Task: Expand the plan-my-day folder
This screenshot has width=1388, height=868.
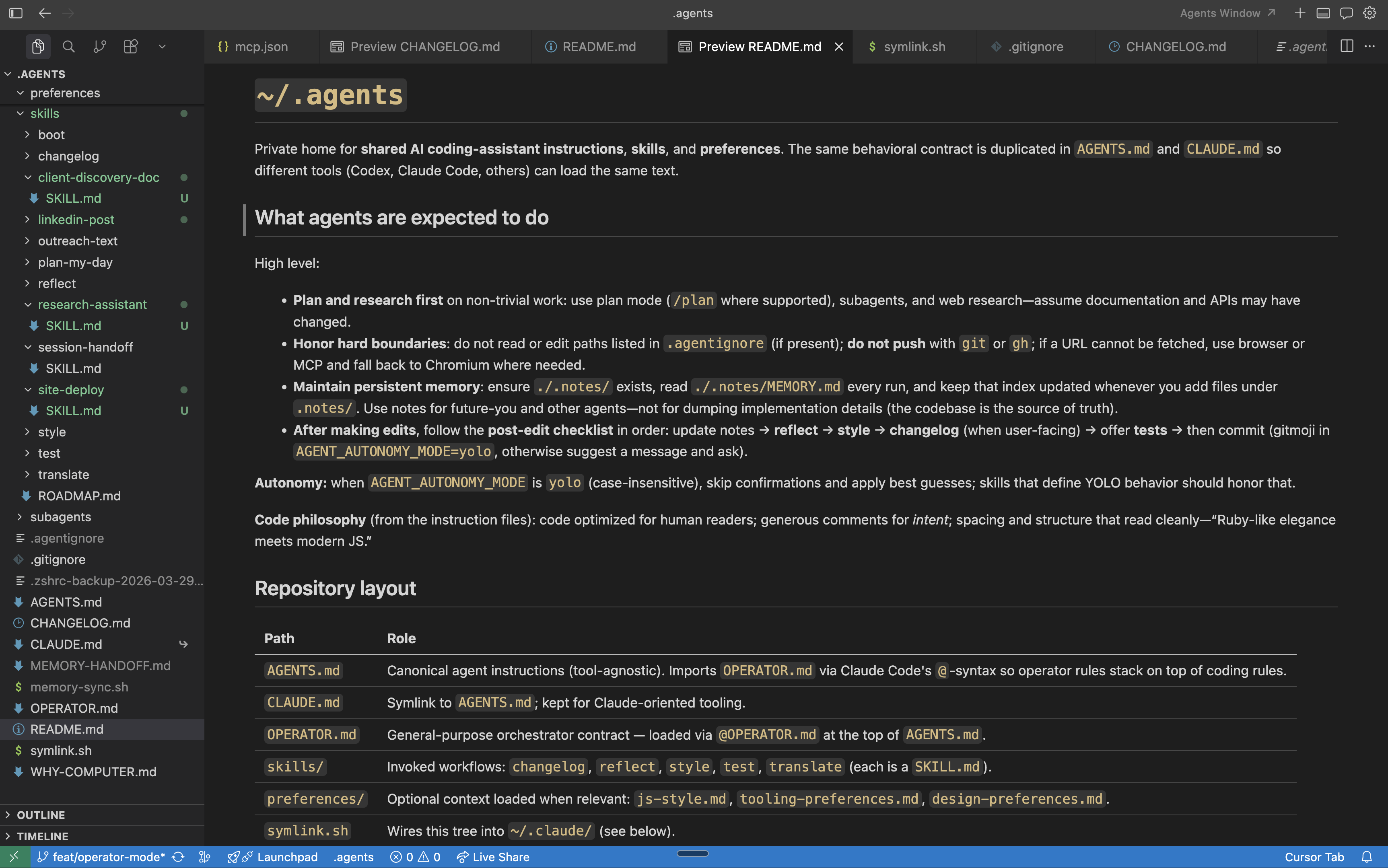Action: click(102, 262)
